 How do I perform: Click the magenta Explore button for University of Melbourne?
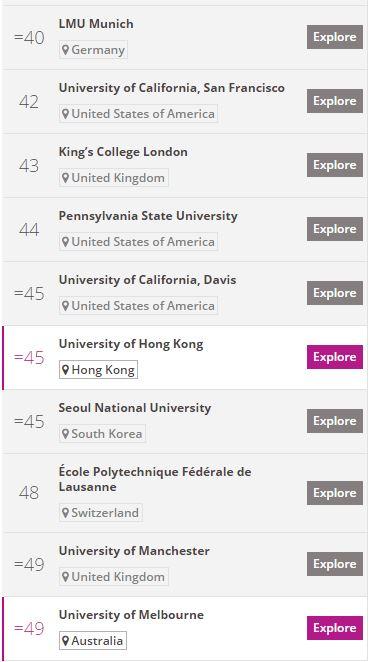coord(335,628)
